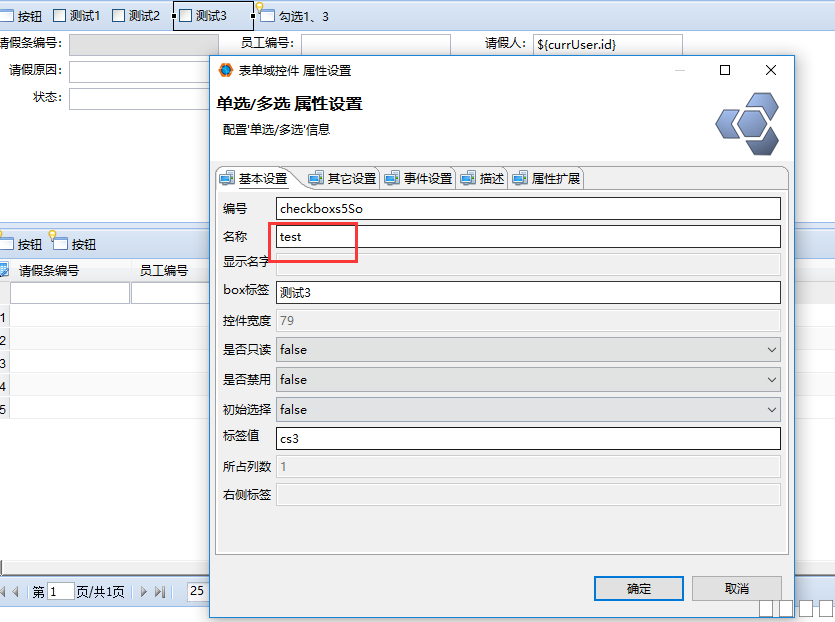835x622 pixels.
Task: Click the 事件设置 tab icon
Action: 392,179
